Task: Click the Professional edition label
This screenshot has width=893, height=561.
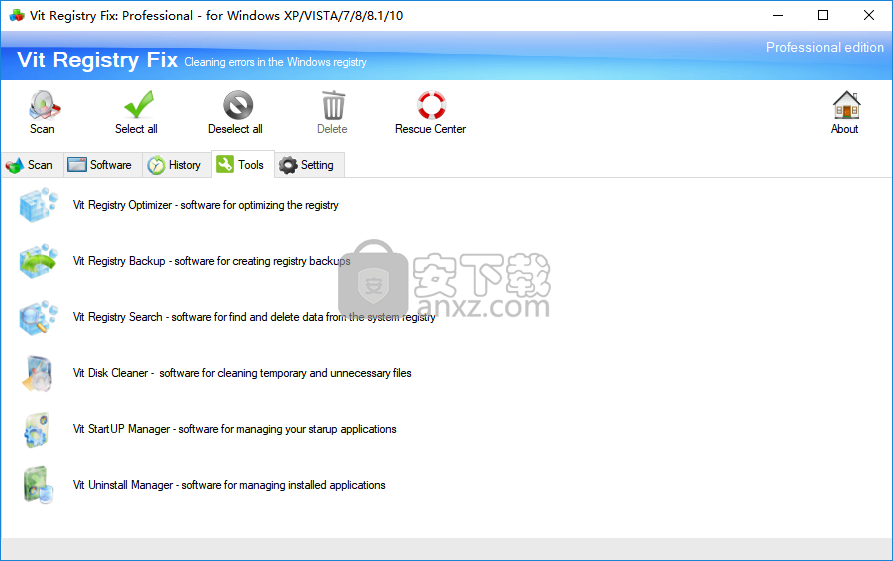Action: pyautogui.click(x=824, y=47)
